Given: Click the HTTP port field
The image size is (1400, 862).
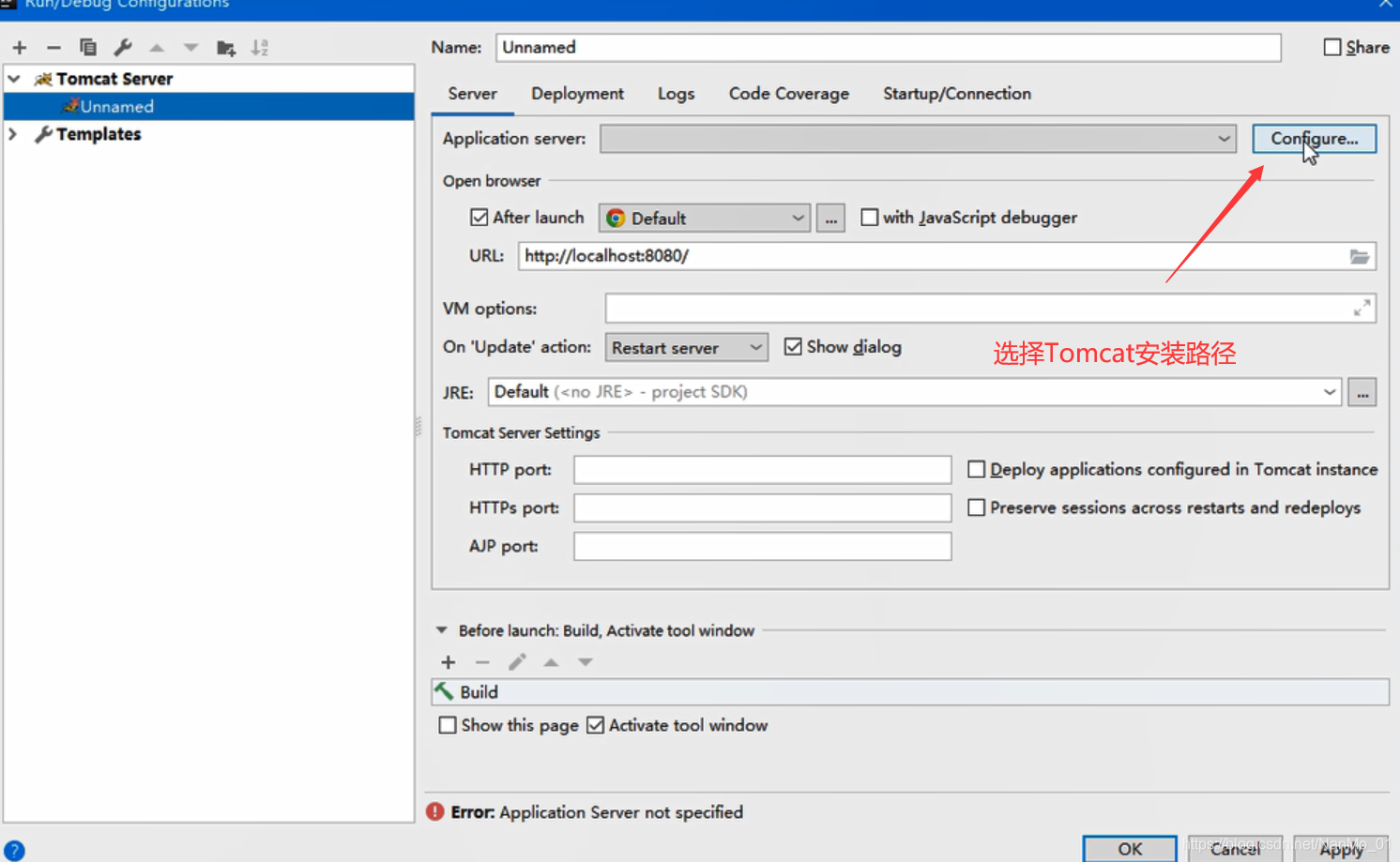Looking at the screenshot, I should point(763,469).
